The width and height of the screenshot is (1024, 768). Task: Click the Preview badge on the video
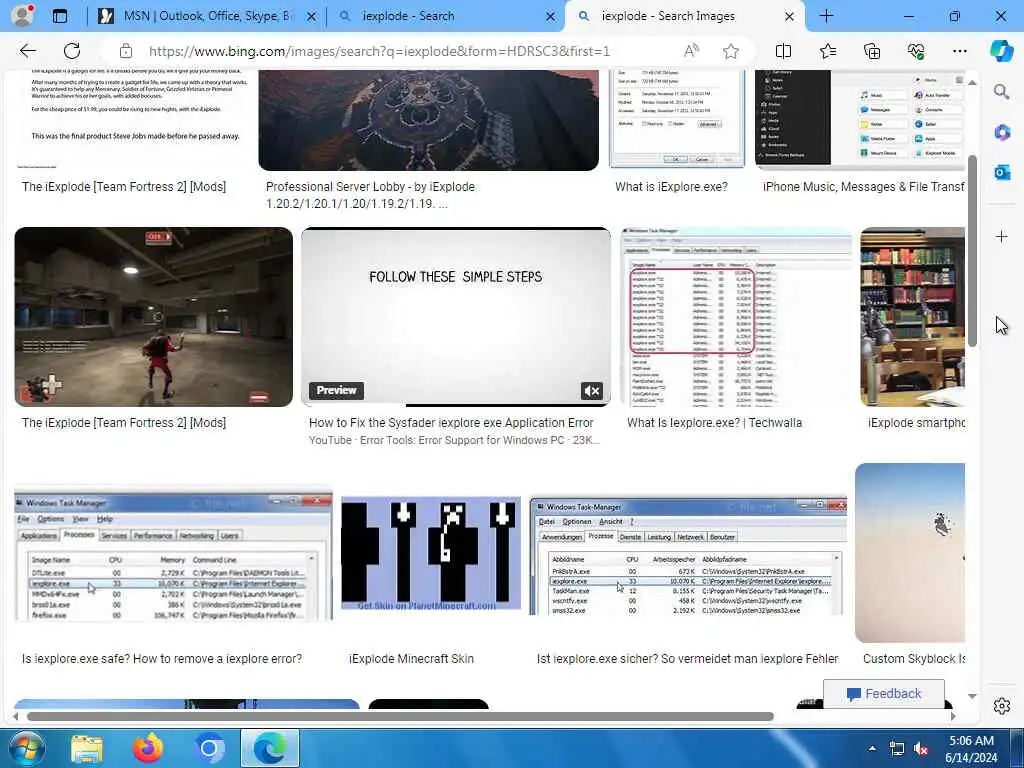coord(336,390)
